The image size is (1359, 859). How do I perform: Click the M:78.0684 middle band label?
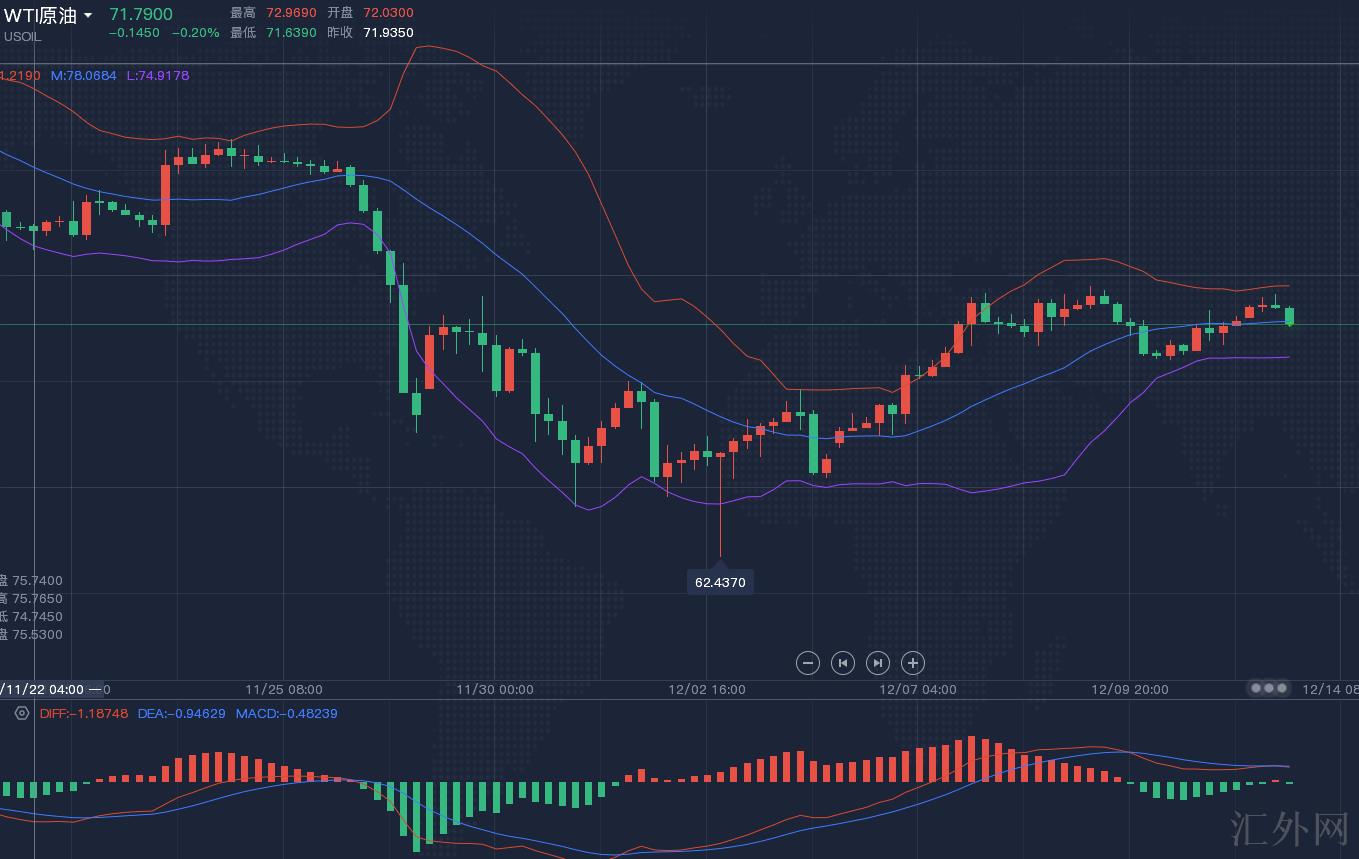(83, 75)
